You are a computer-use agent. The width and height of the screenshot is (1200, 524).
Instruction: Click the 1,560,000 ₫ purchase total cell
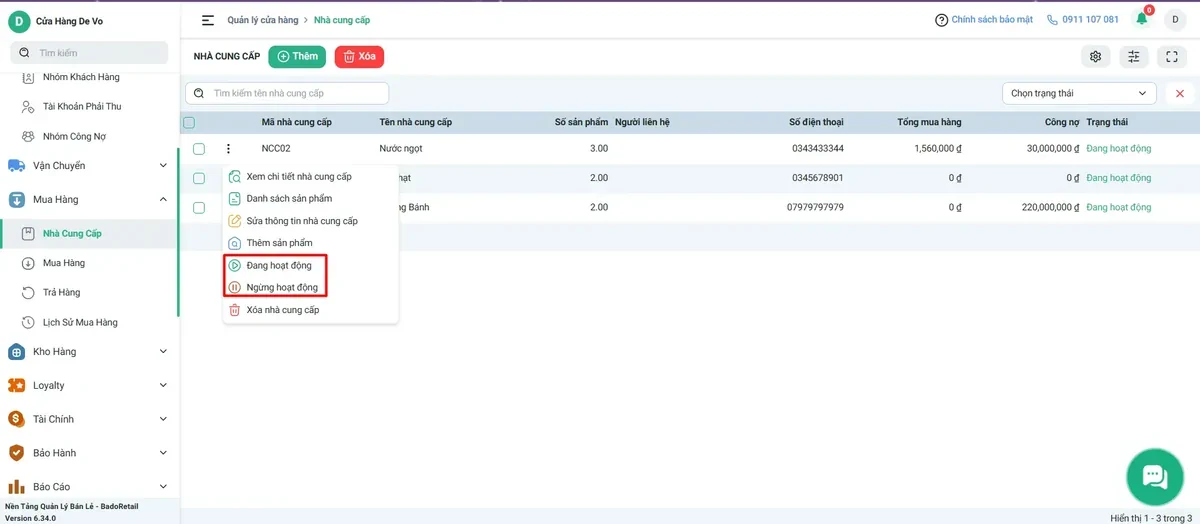pos(937,149)
